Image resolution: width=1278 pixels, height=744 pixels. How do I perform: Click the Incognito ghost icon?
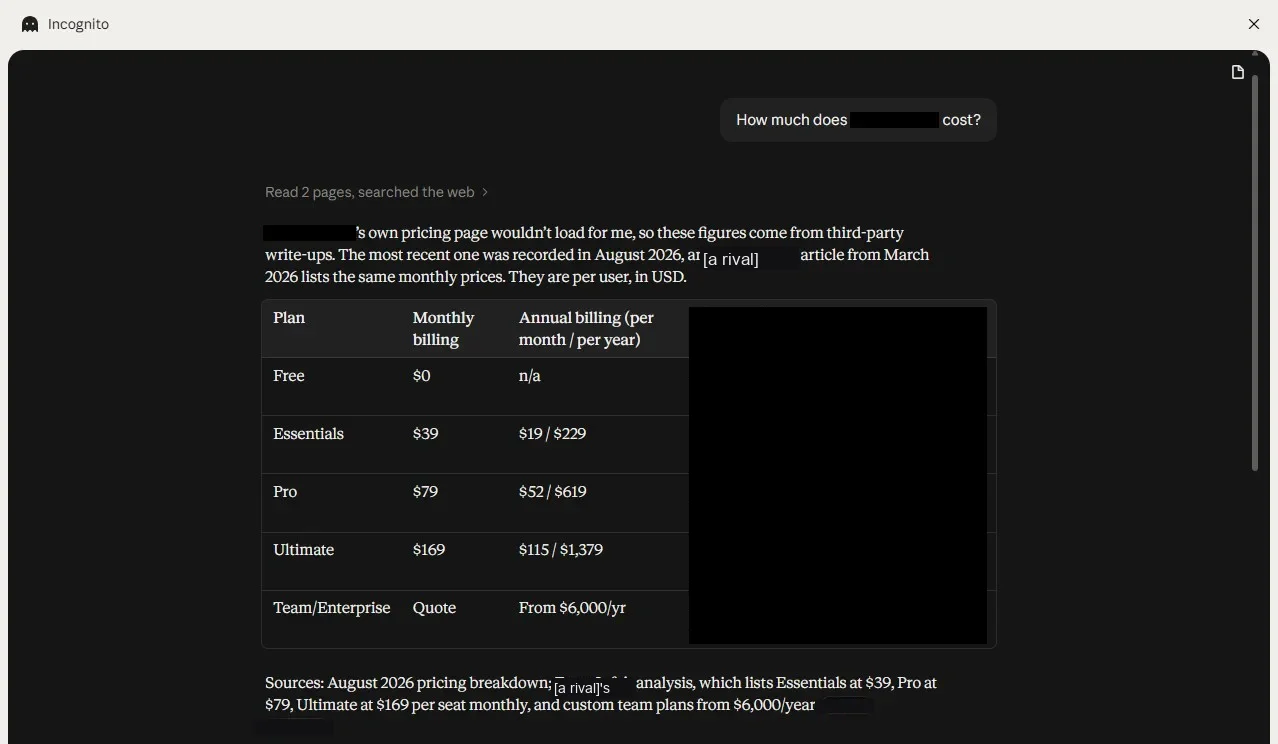[30, 24]
